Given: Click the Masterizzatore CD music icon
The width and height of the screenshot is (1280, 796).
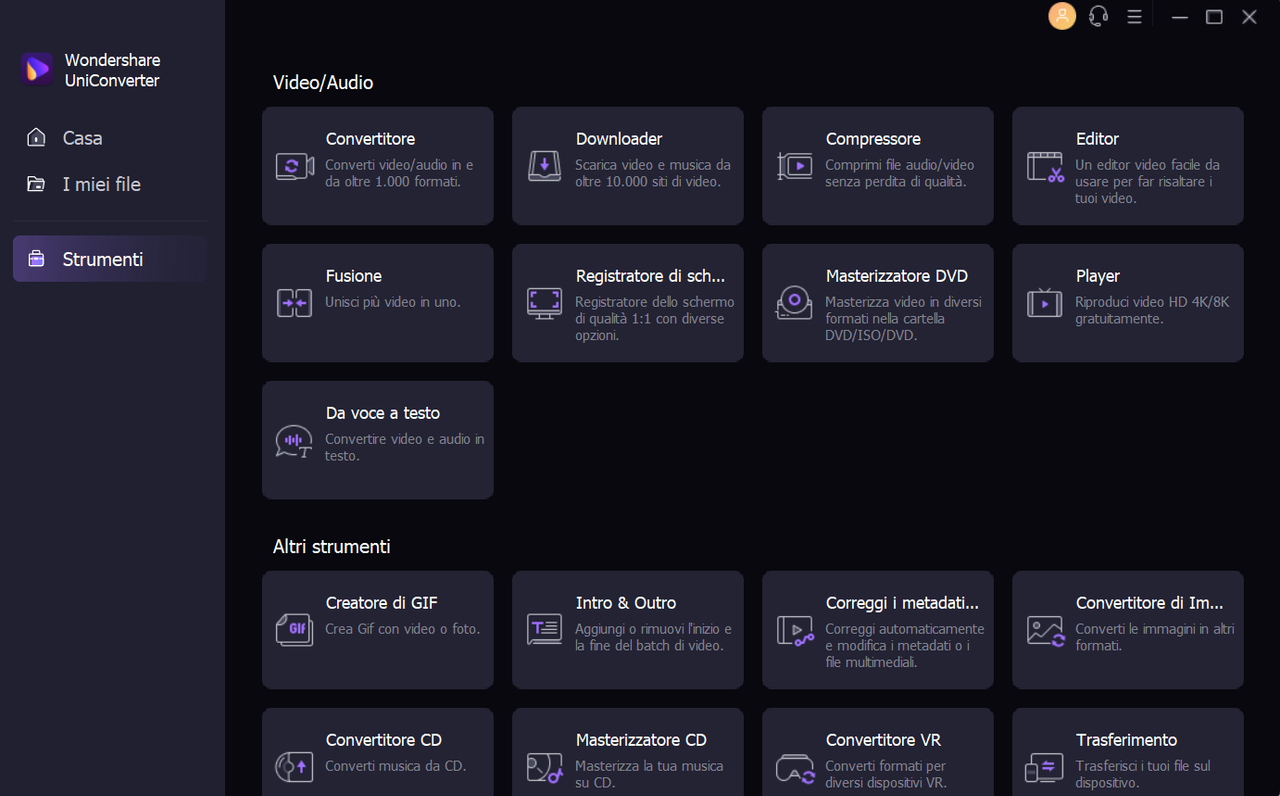Looking at the screenshot, I should (x=545, y=767).
